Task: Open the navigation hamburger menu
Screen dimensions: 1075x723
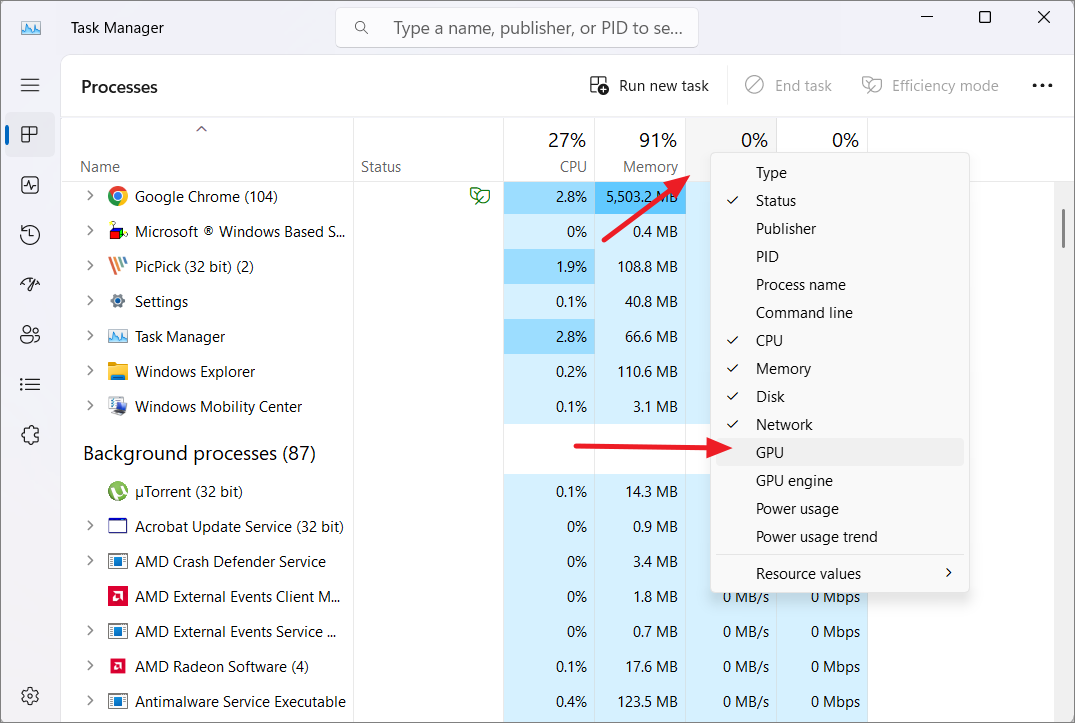Action: point(30,85)
